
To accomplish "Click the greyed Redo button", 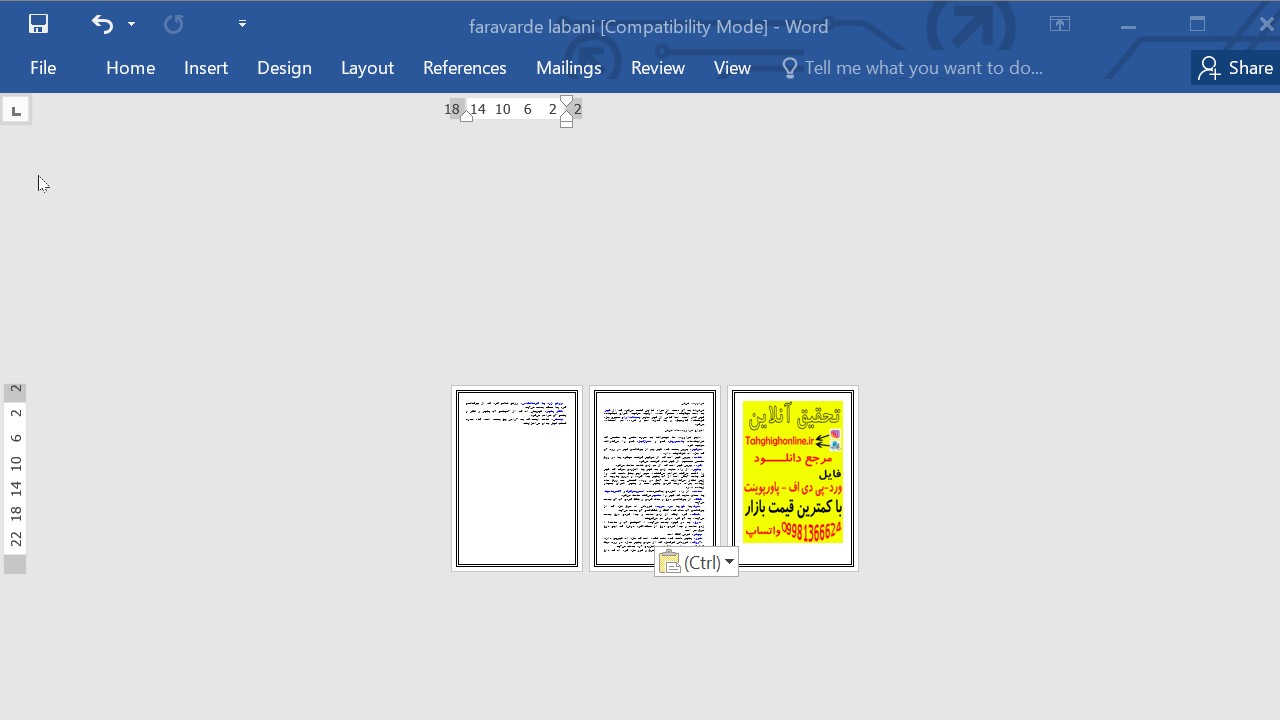I will pyautogui.click(x=173, y=24).
